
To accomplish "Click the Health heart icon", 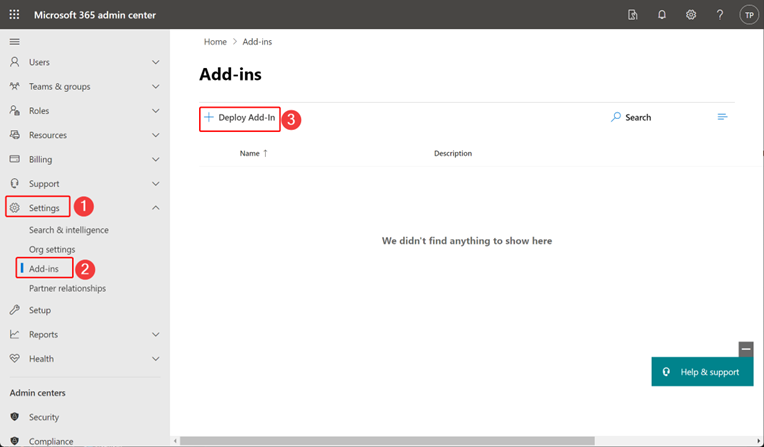I will click(15, 358).
